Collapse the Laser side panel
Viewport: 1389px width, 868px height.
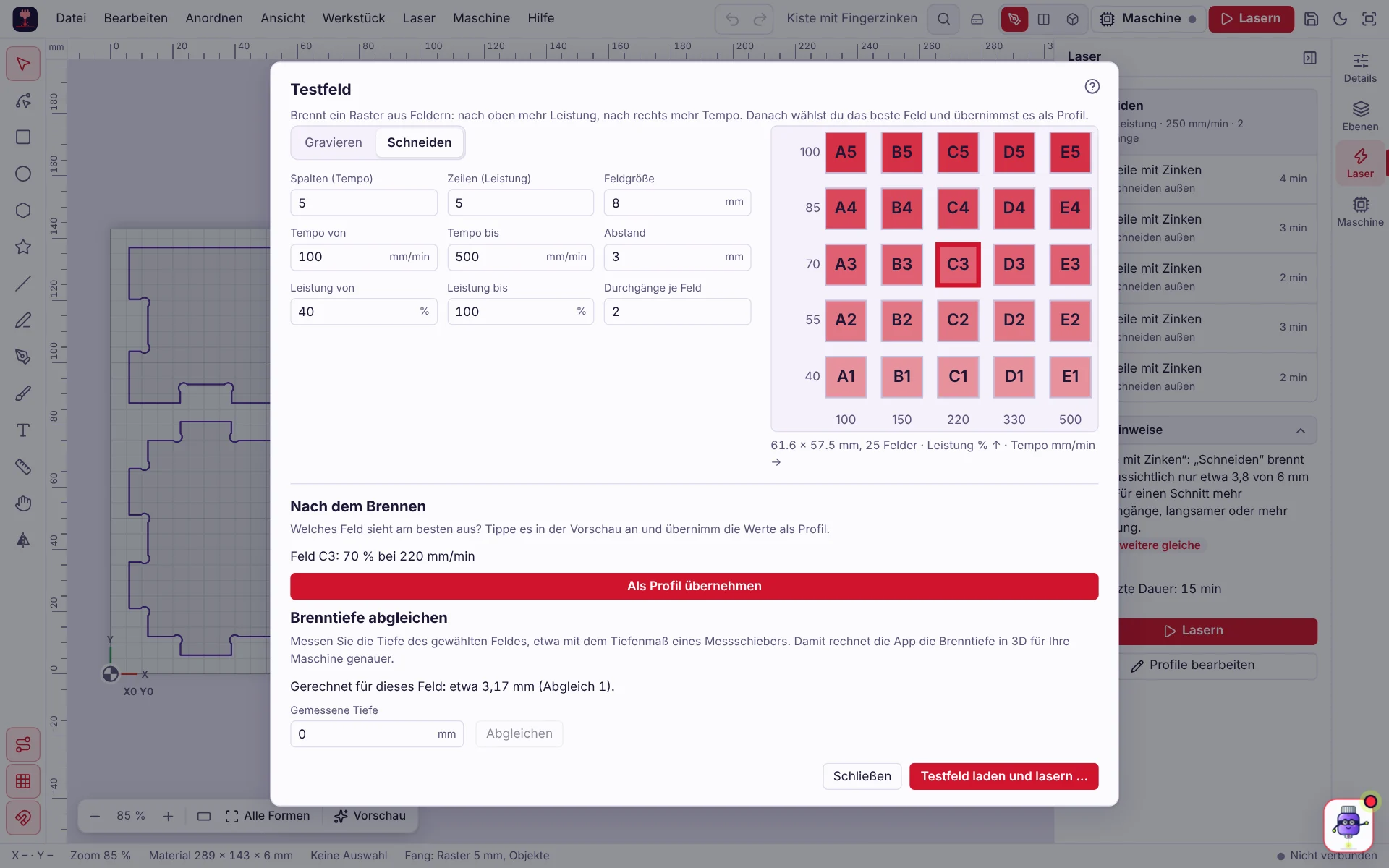1310,58
